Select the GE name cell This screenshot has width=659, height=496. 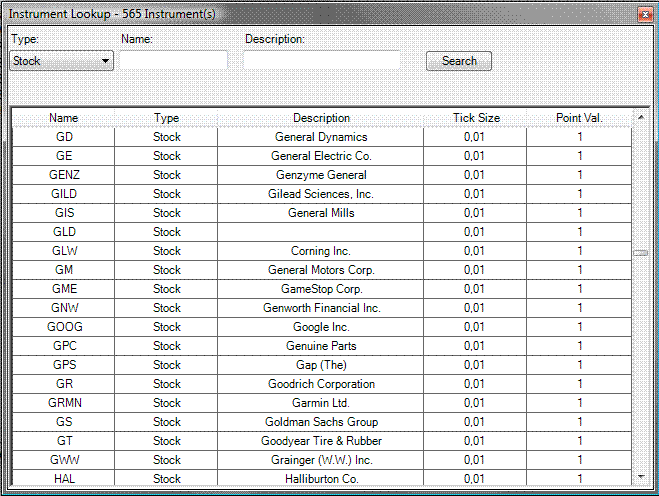63,156
